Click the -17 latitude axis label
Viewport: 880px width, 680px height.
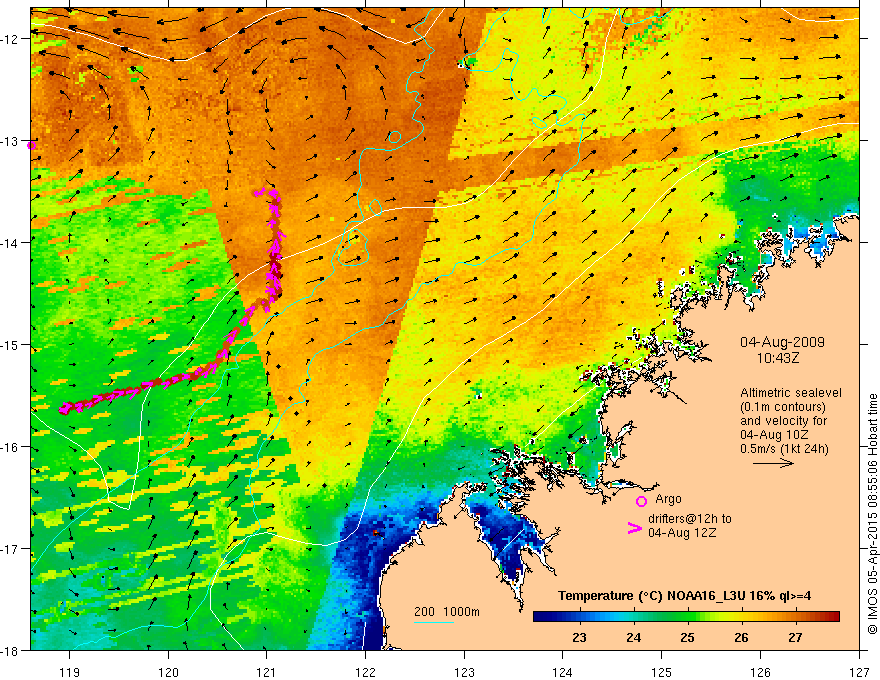coord(10,549)
